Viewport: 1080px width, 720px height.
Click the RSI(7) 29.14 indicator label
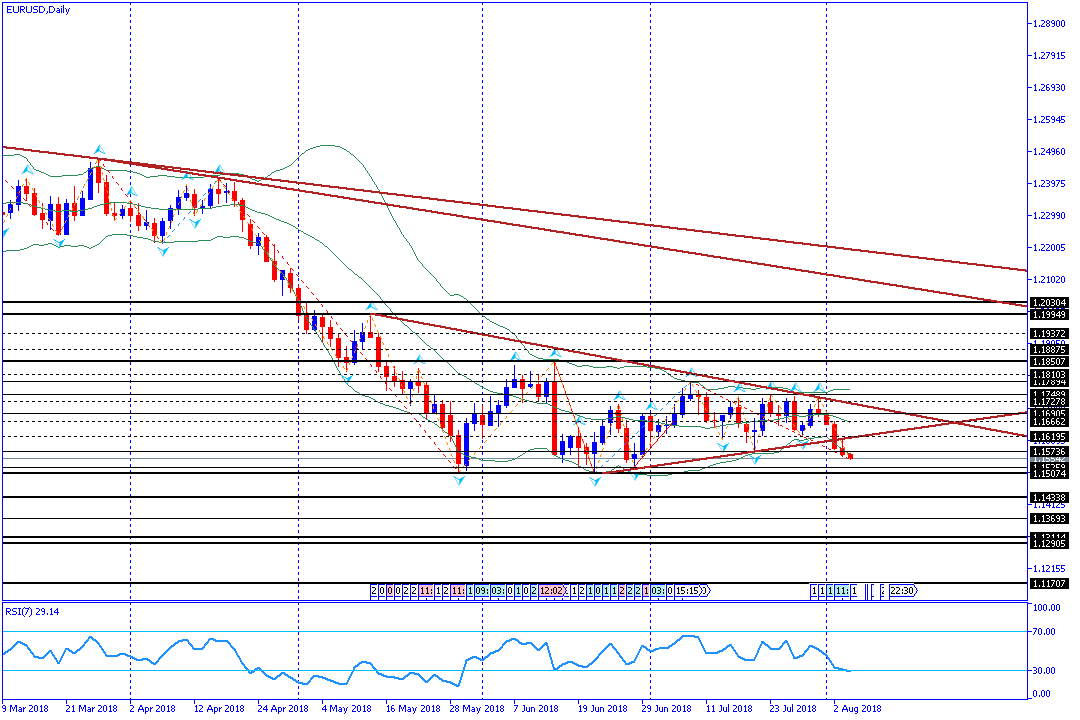tap(32, 611)
